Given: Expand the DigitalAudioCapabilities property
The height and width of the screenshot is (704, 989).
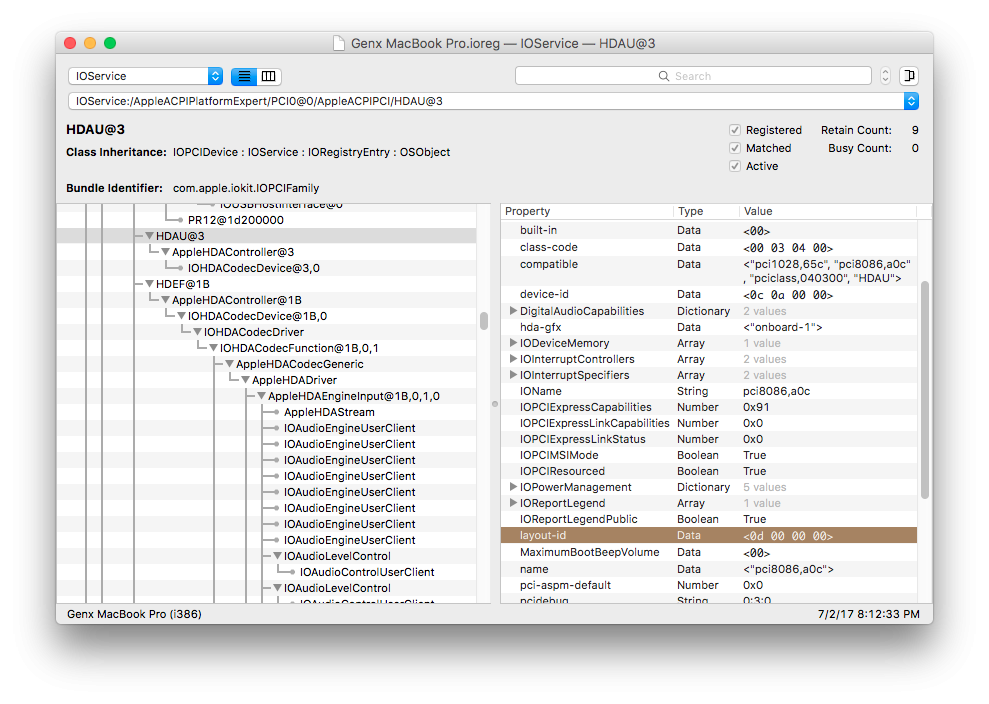Looking at the screenshot, I should pyautogui.click(x=513, y=311).
